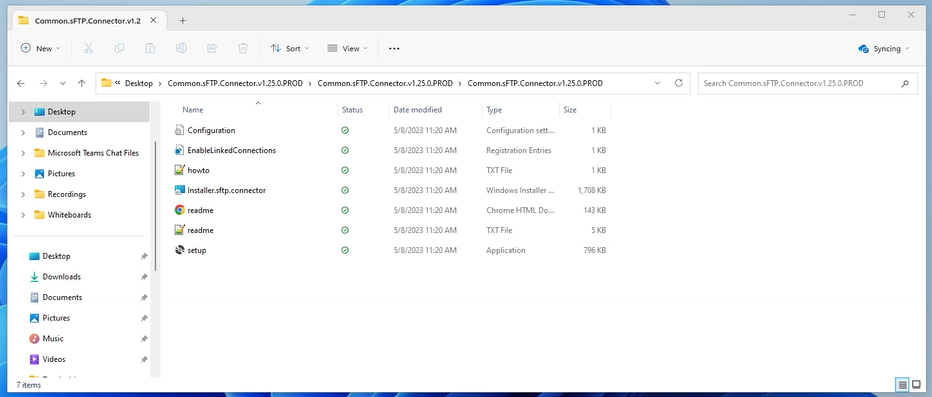The height and width of the screenshot is (397, 932).
Task: Click the Paste clipboard icon
Action: point(150,49)
